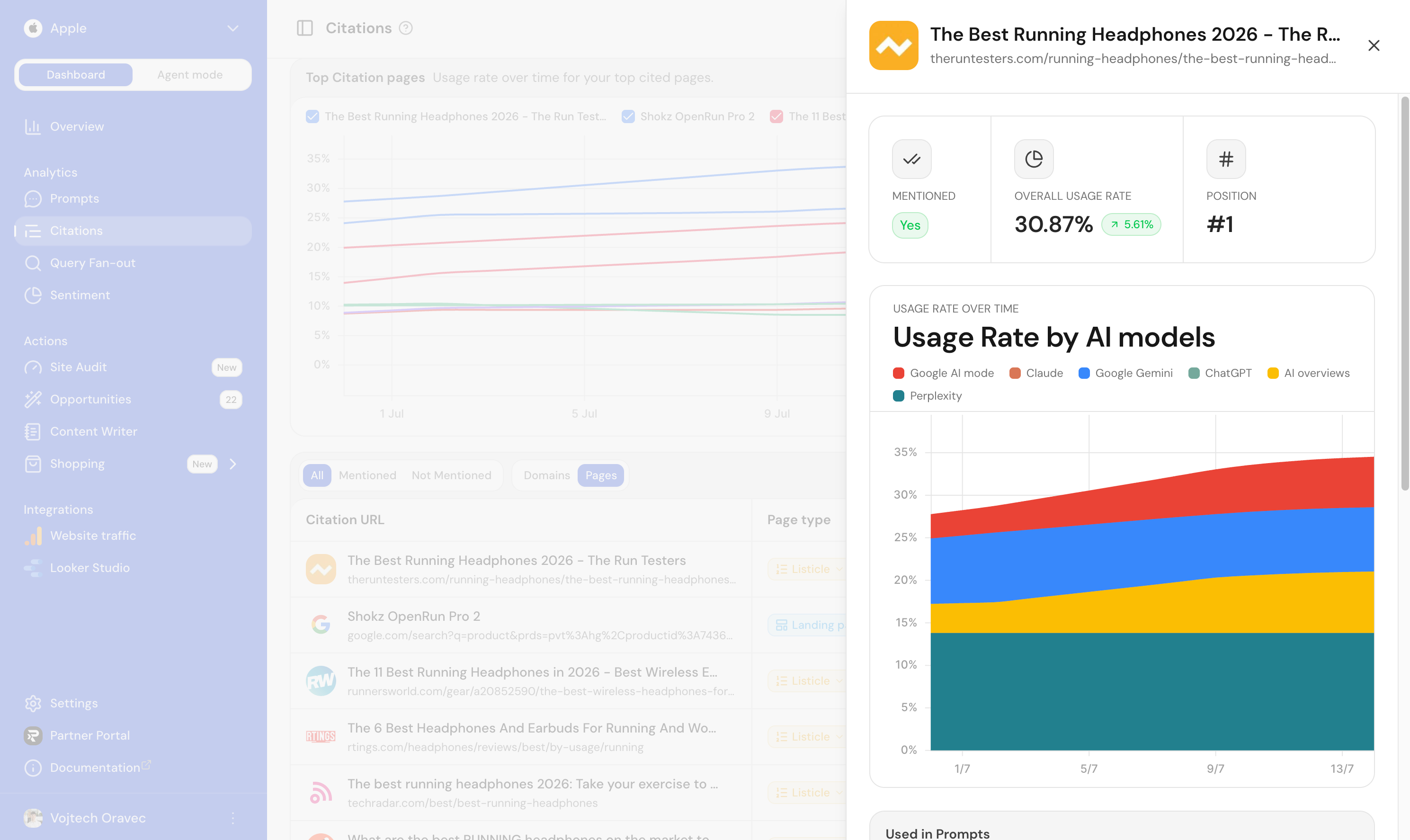Toggle AI overviews legend swatch
The height and width of the screenshot is (840, 1410).
pos(1273,373)
